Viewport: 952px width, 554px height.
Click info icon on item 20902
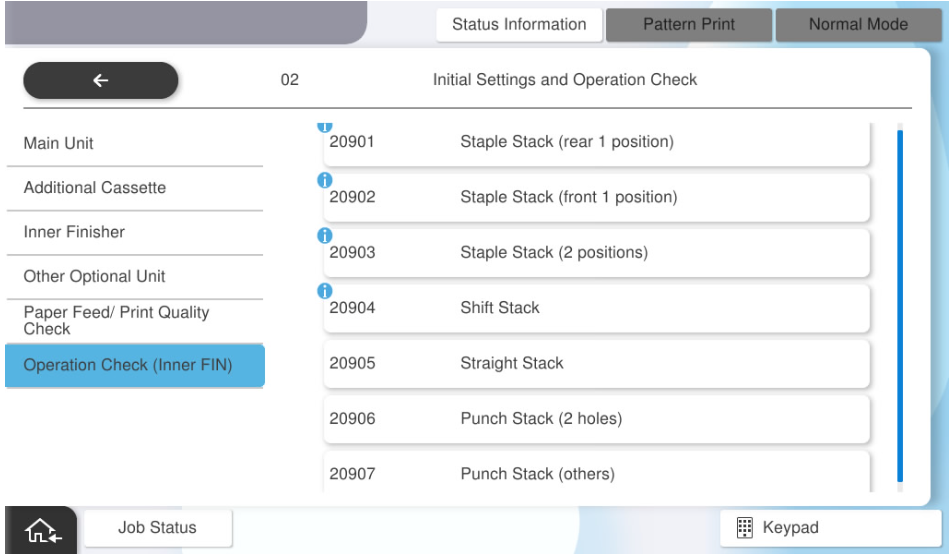tap(324, 180)
